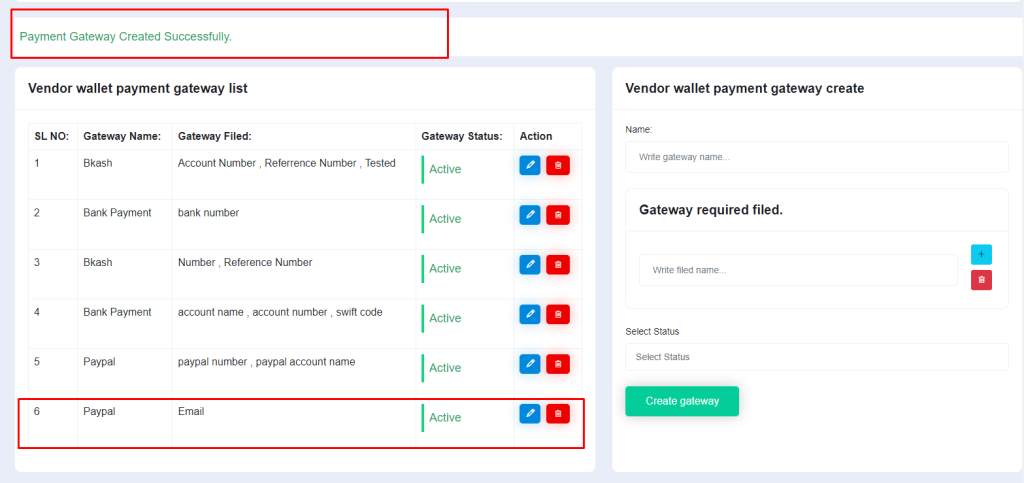Delete the row 5 Paypal gateway
Screen dimensions: 1024x483
pyautogui.click(x=558, y=364)
